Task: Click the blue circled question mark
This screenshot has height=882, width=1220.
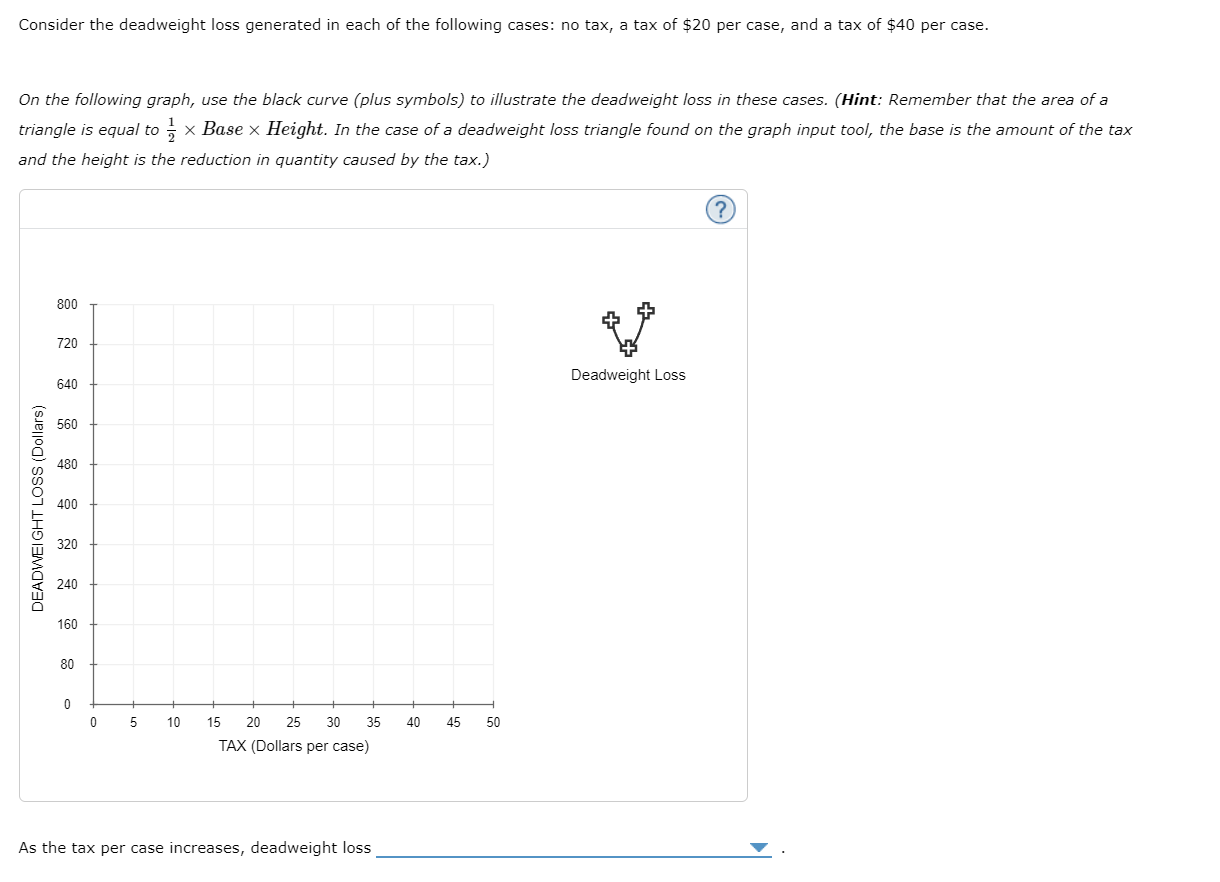Action: coord(720,208)
